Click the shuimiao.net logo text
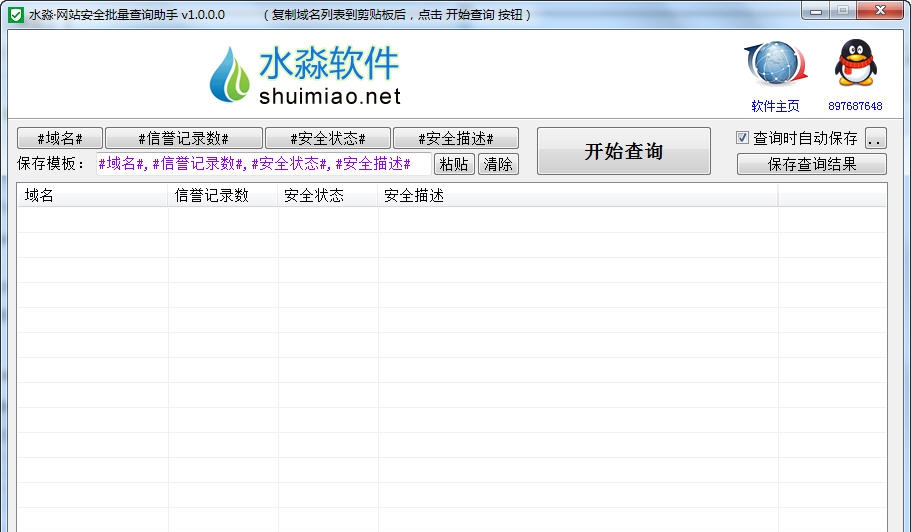The height and width of the screenshot is (532, 911). (x=330, y=96)
